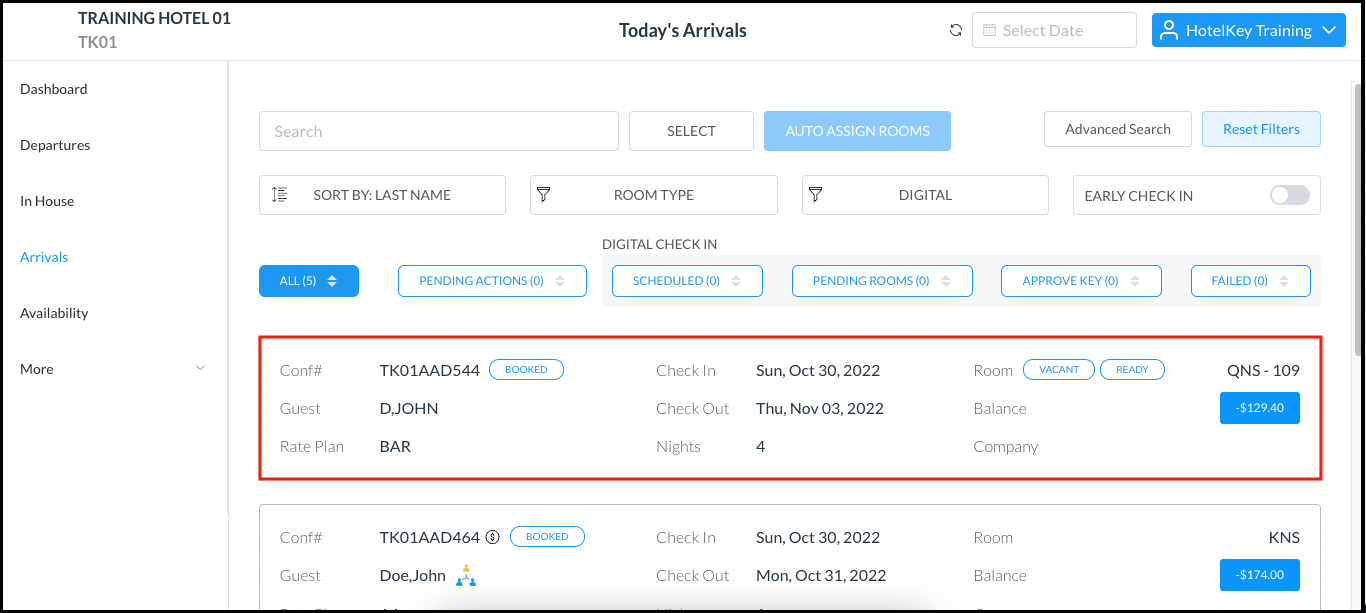Toggle sort on Pending Actions (0) filter

click(x=560, y=281)
